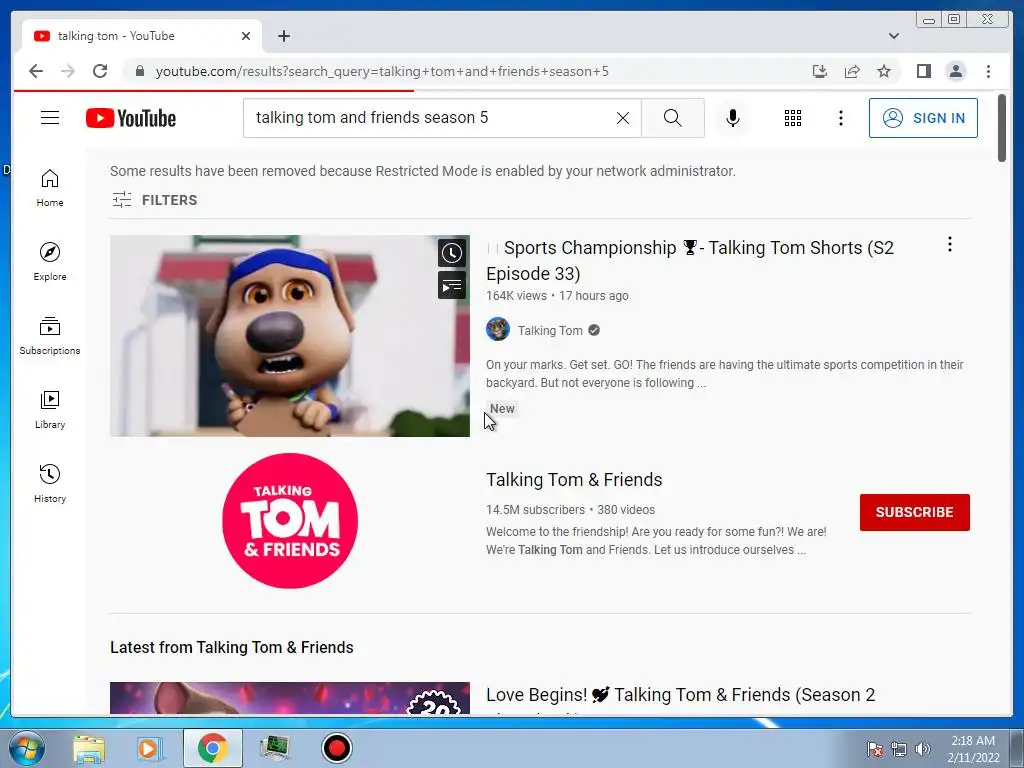Click the red record button taskbar icon
The height and width of the screenshot is (768, 1024).
(337, 748)
